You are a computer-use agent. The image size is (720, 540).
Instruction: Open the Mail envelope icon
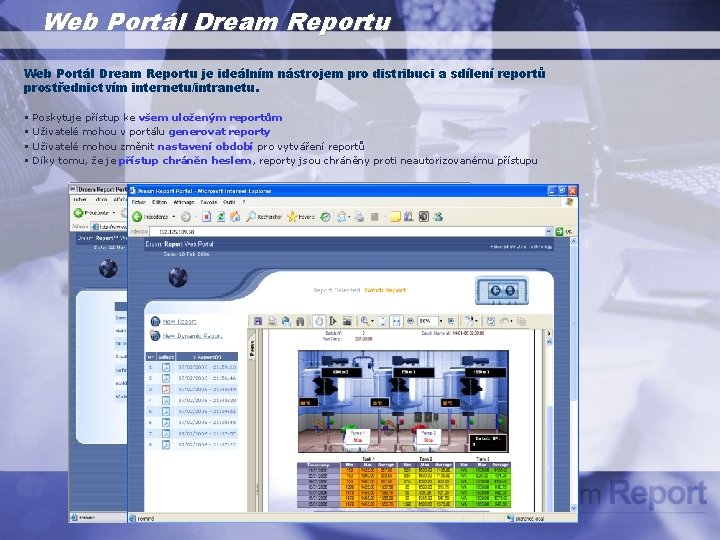342,216
